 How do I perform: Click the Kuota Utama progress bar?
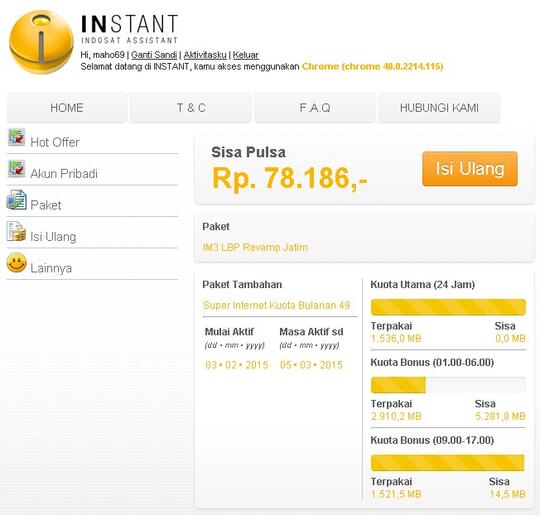click(x=448, y=307)
